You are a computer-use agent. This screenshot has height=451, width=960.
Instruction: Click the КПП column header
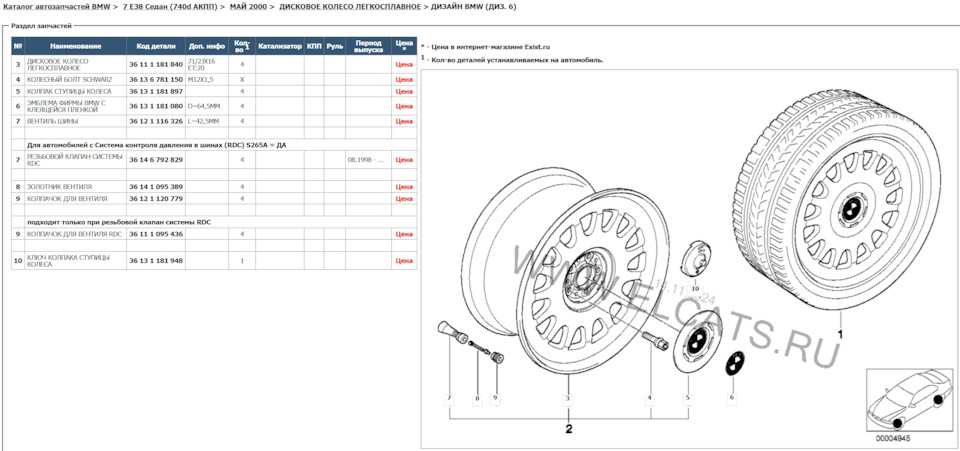(x=314, y=47)
